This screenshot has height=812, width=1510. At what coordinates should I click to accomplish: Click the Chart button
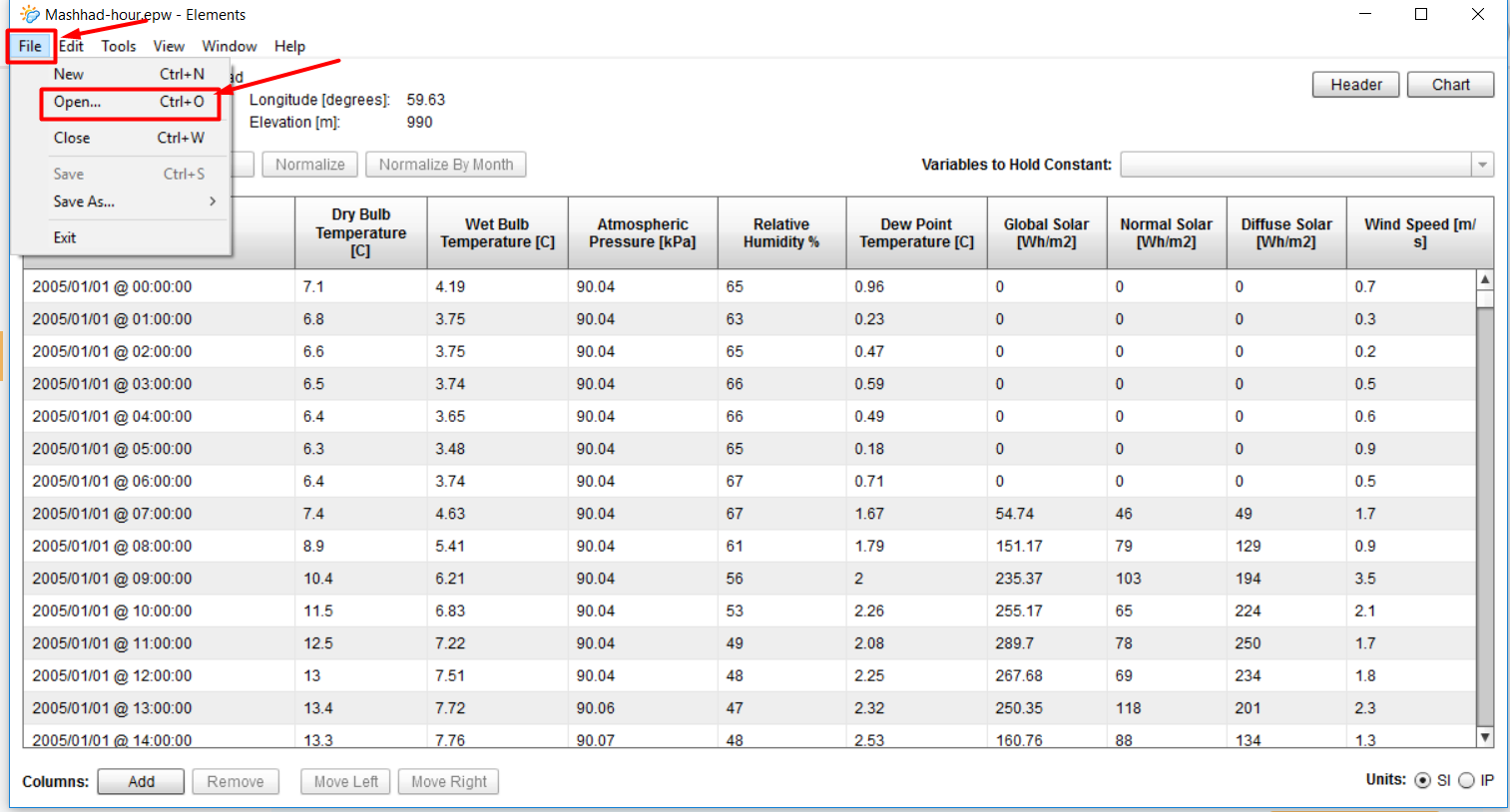(1450, 85)
